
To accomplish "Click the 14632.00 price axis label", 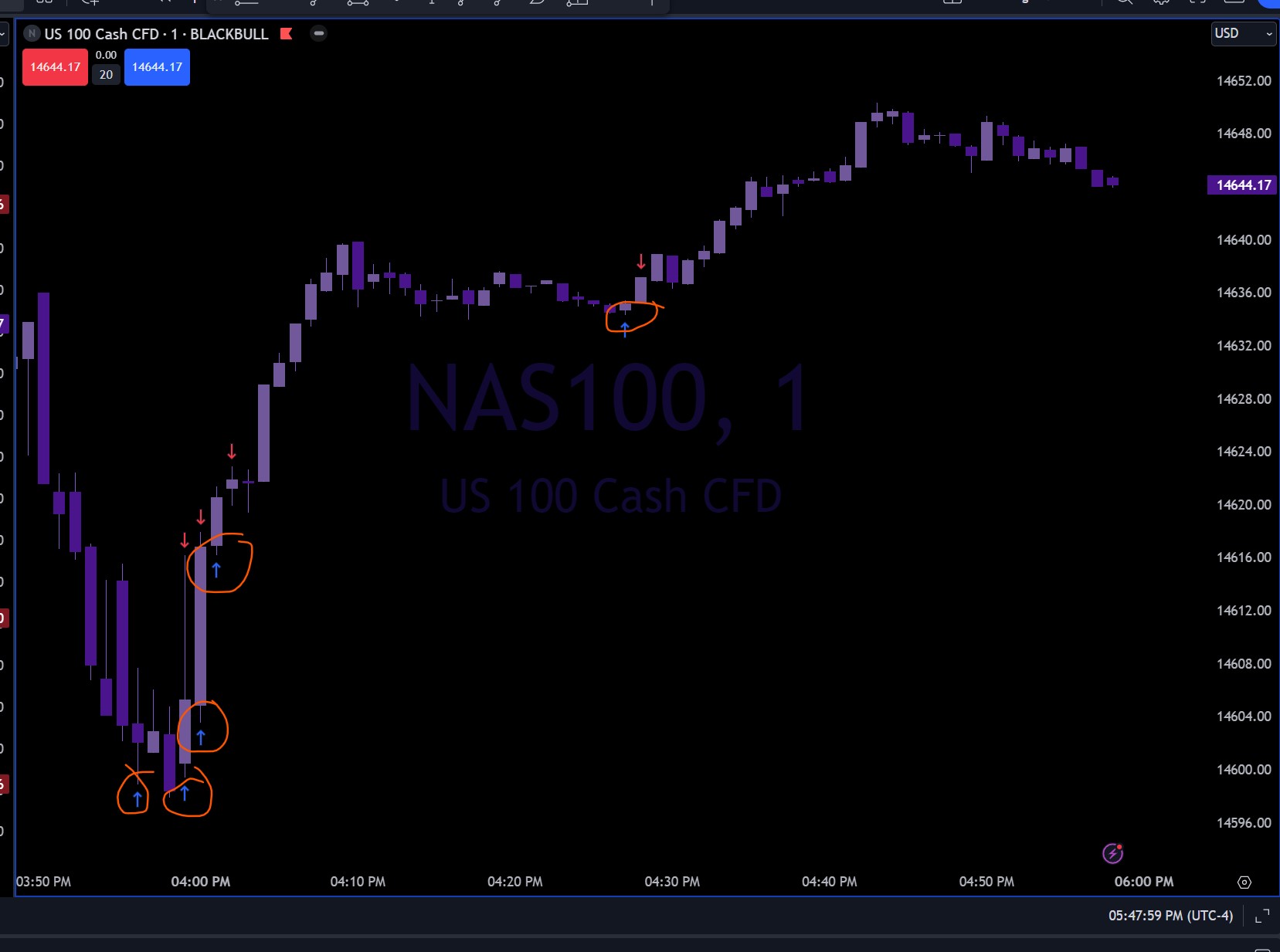I will coord(1244,346).
